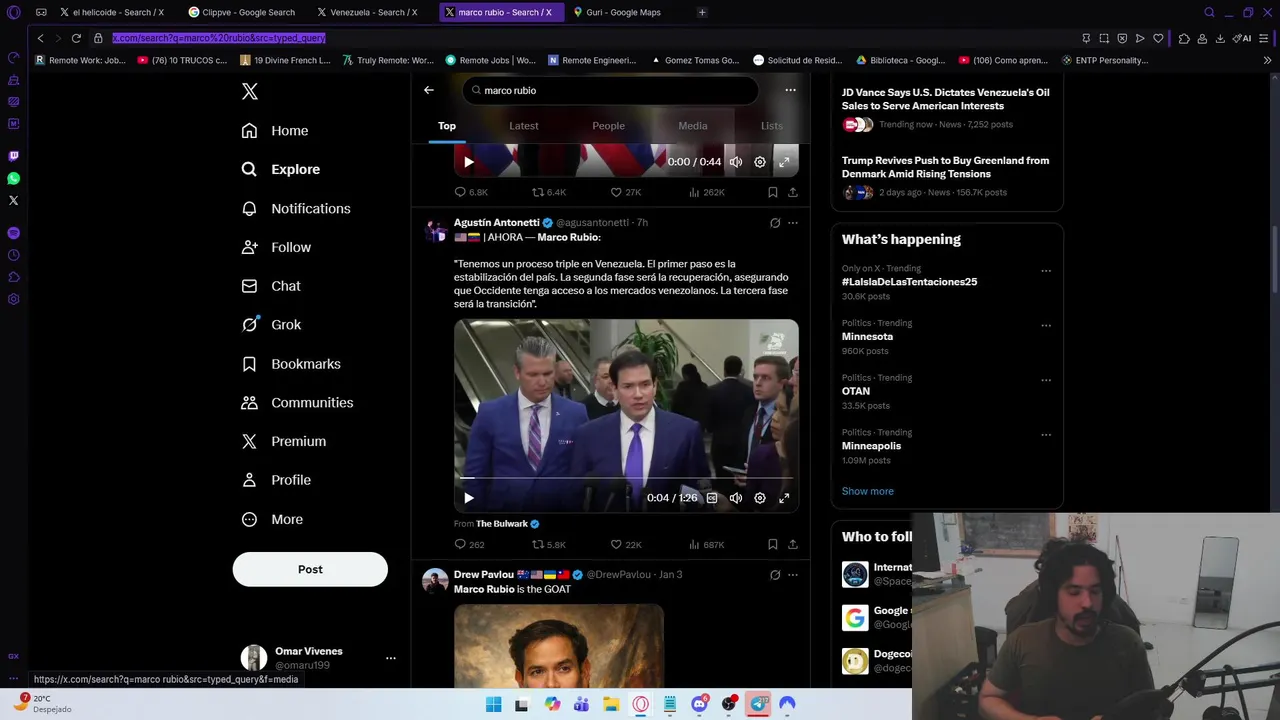
Task: Switch to the Lists search tab
Action: tap(772, 126)
